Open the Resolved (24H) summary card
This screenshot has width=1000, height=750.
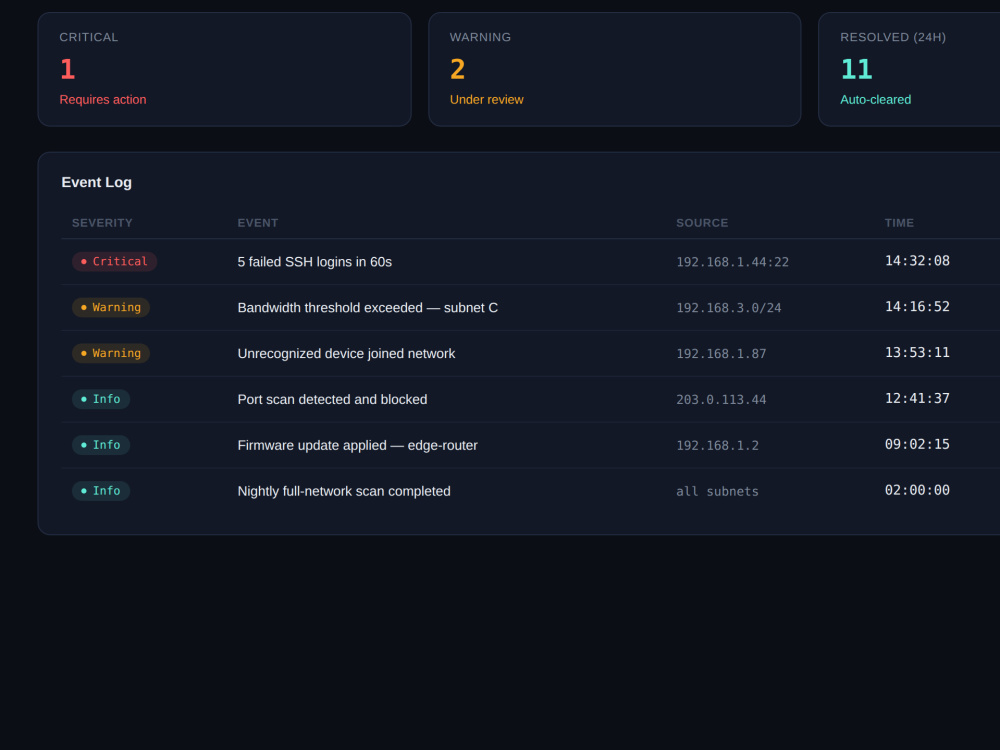(909, 70)
